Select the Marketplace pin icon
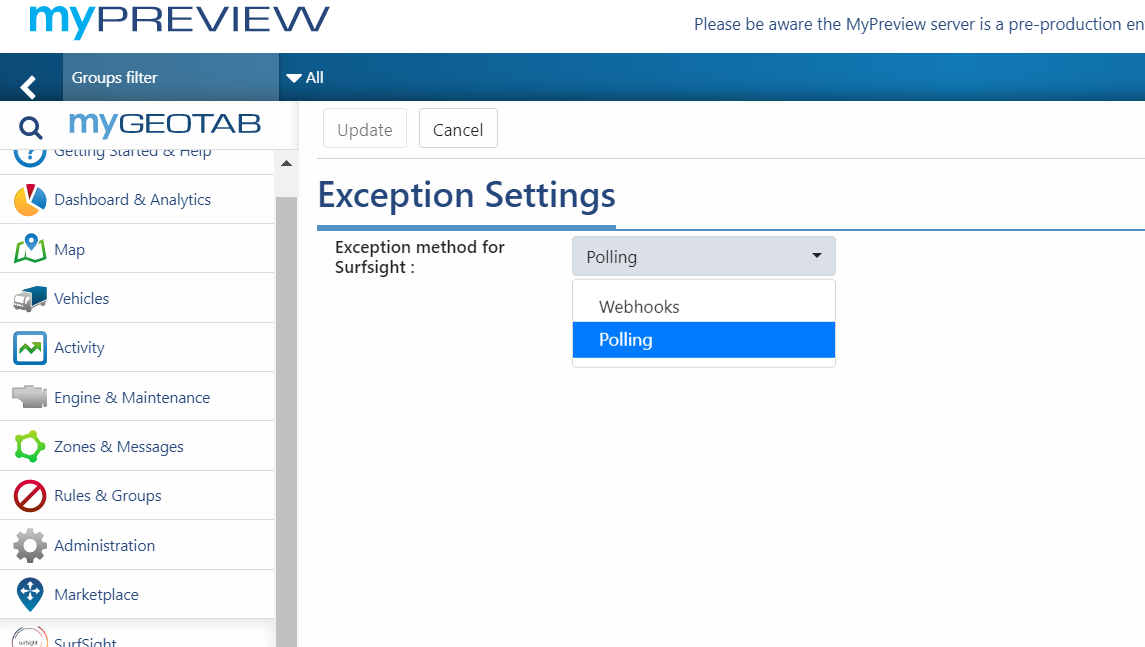This screenshot has height=647, width=1145. tap(30, 594)
